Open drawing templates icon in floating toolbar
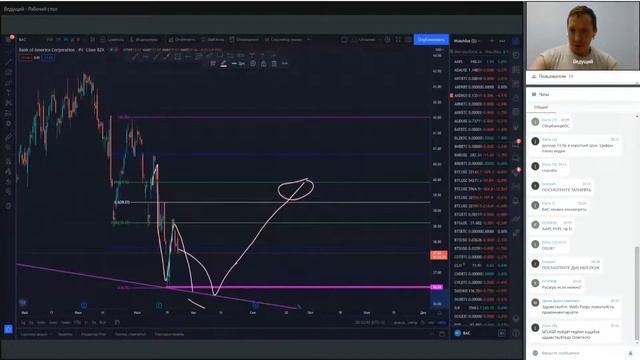The image size is (640, 360). [213, 64]
